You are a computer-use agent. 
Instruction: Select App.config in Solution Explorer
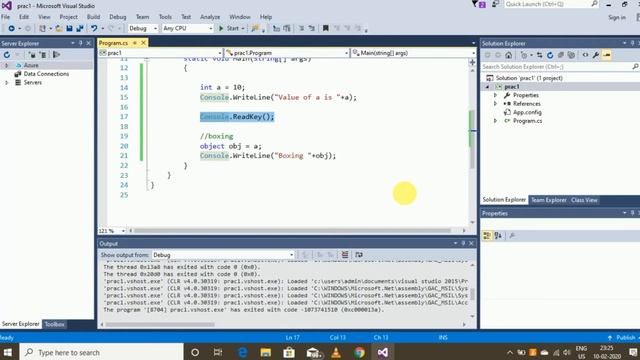pyautogui.click(x=527, y=112)
